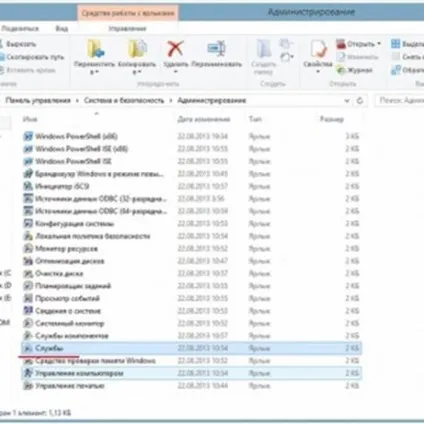Click Панель управления in the breadcrumb
424x424 pixels.
tap(38, 101)
